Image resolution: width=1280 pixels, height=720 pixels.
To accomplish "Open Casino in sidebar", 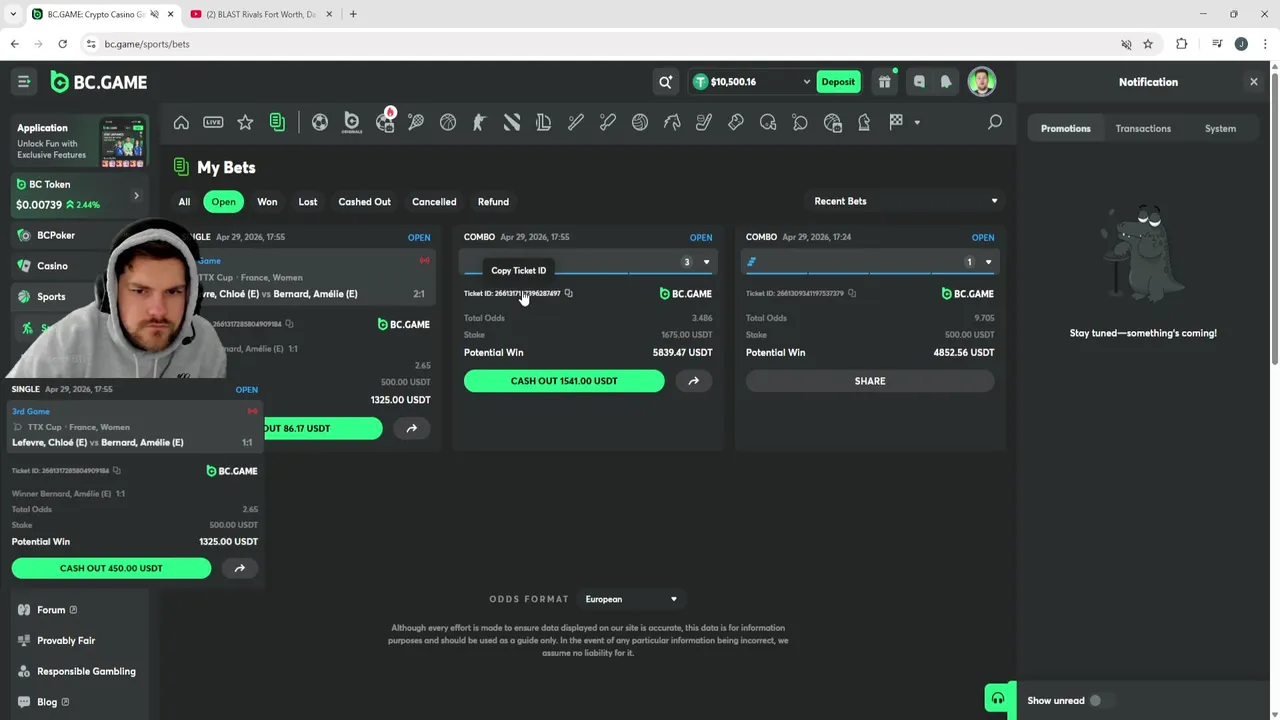I will (52, 266).
